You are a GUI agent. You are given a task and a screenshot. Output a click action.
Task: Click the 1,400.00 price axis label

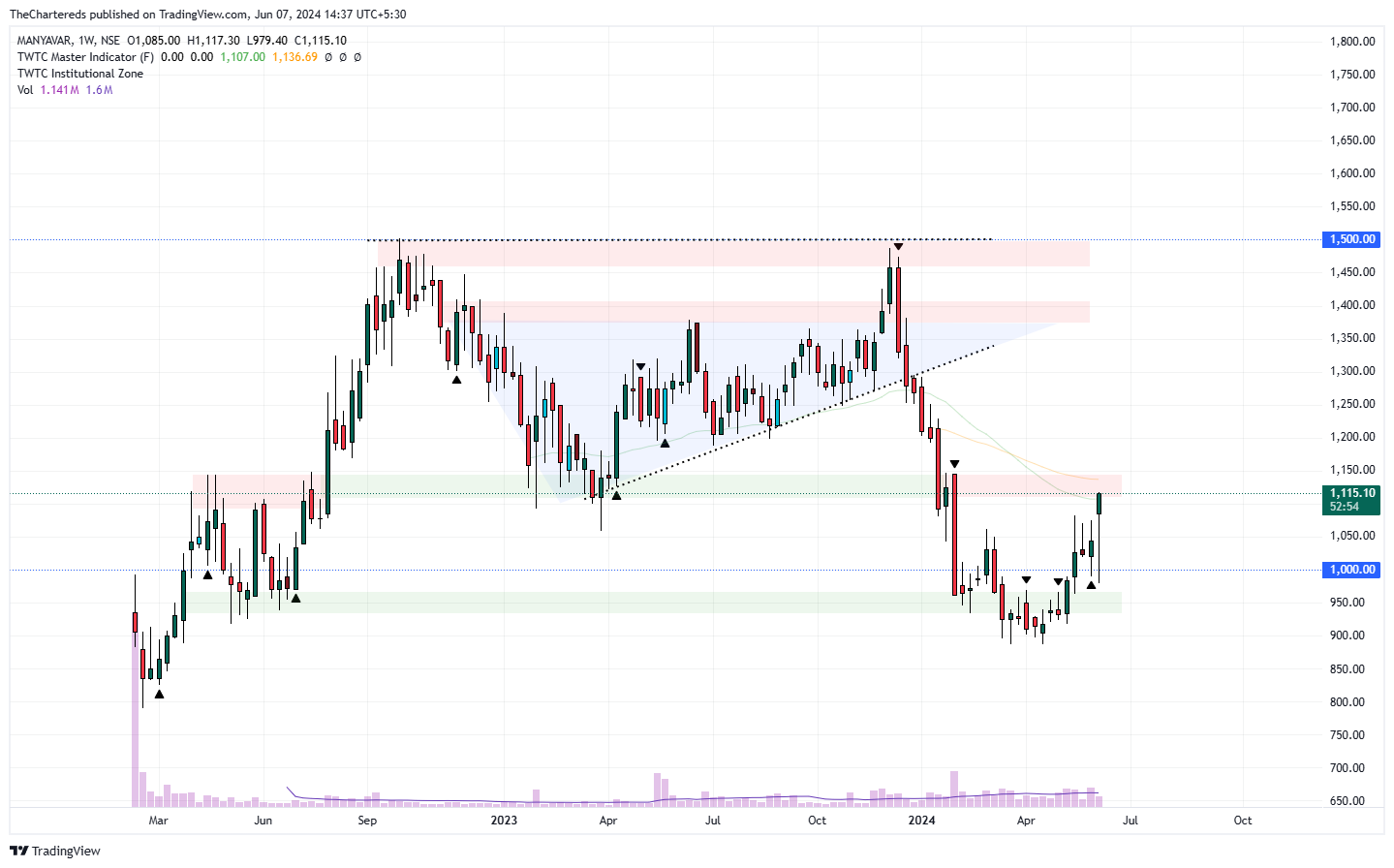1352,304
